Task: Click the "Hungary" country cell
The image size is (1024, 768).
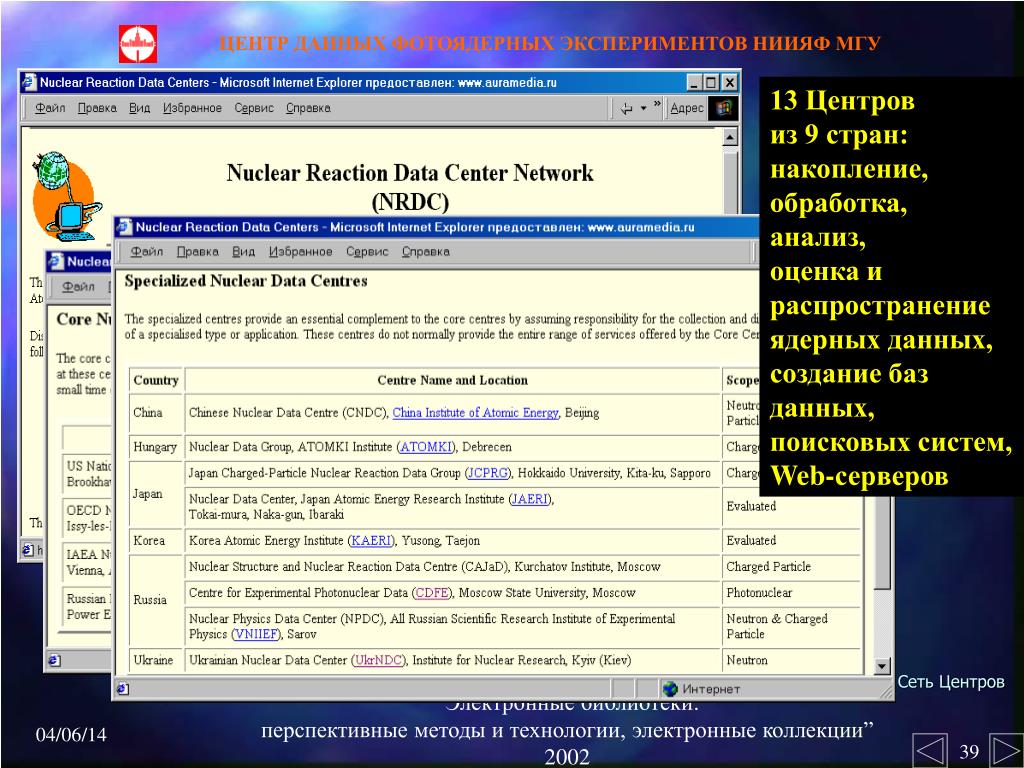Action: [x=155, y=447]
